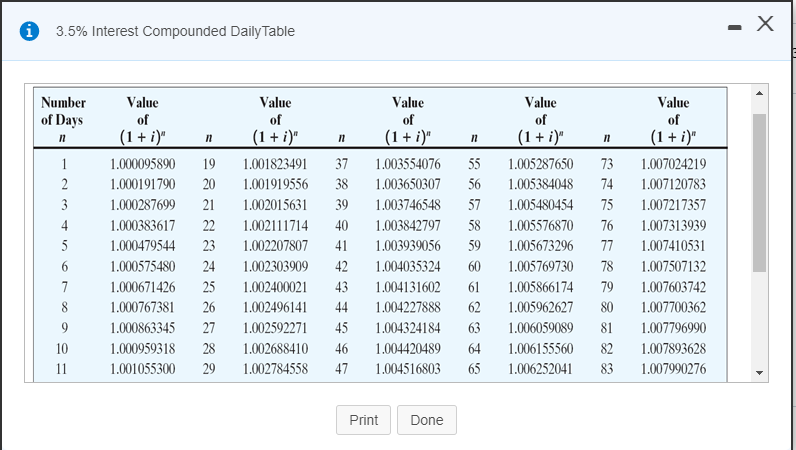Click the value 1.005769730 for day 60
Screen dimensions: 796x450
pos(541,267)
